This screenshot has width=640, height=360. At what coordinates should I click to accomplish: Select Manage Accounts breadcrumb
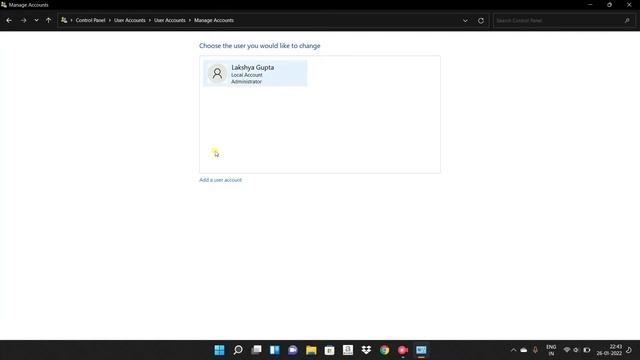click(214, 20)
